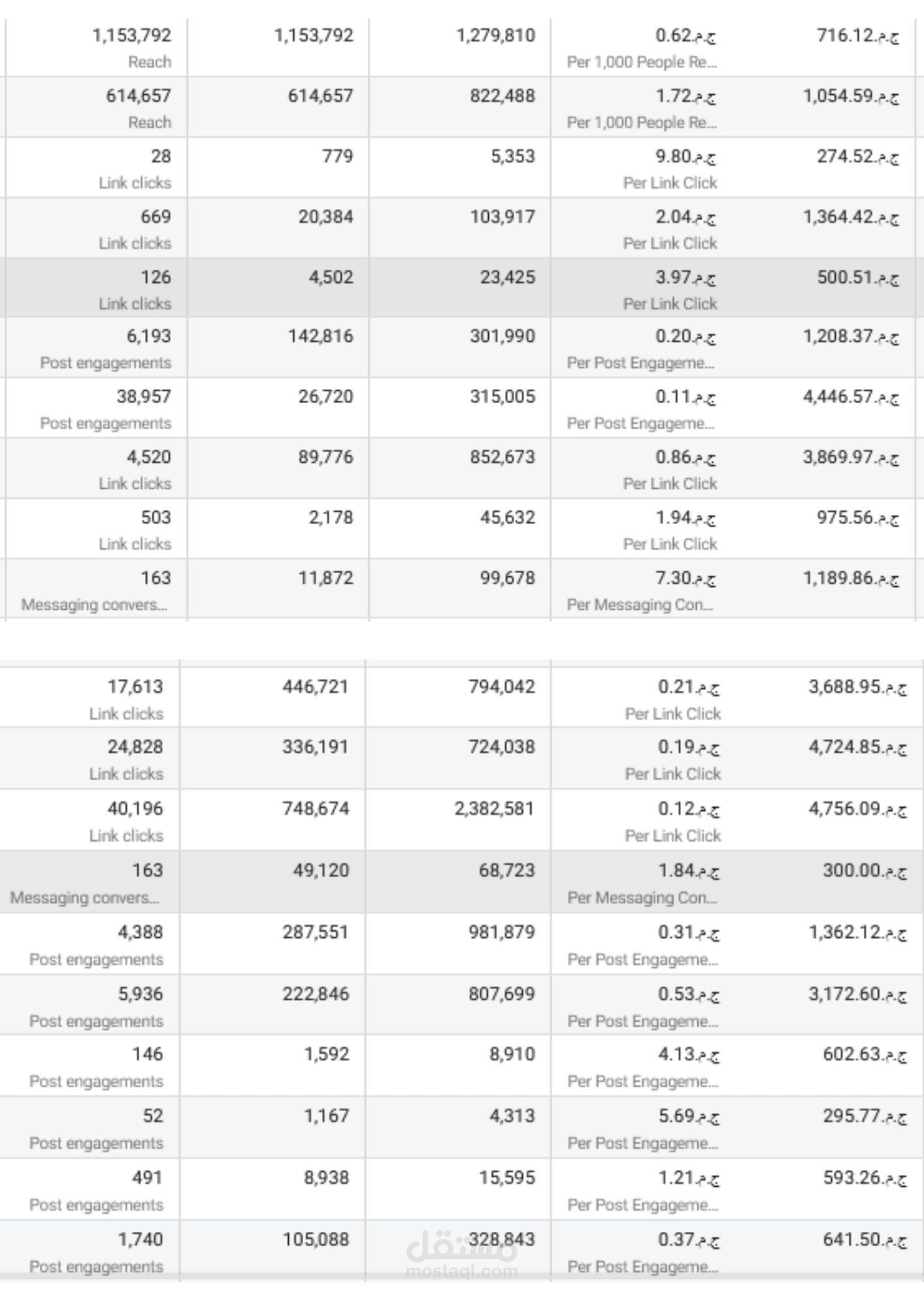Click the reach value 1,167
The width and height of the screenshot is (924, 1307).
tap(327, 1116)
